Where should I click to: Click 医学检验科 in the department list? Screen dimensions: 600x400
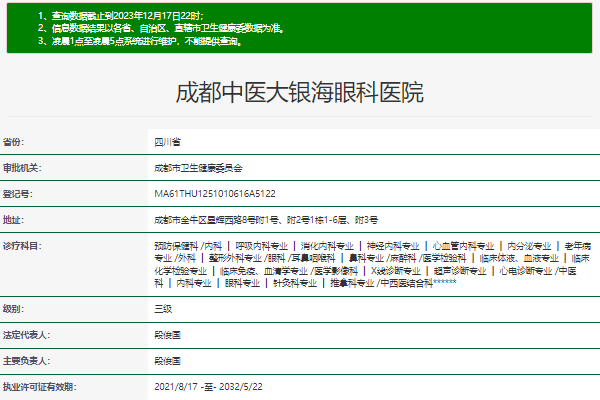tap(444, 258)
